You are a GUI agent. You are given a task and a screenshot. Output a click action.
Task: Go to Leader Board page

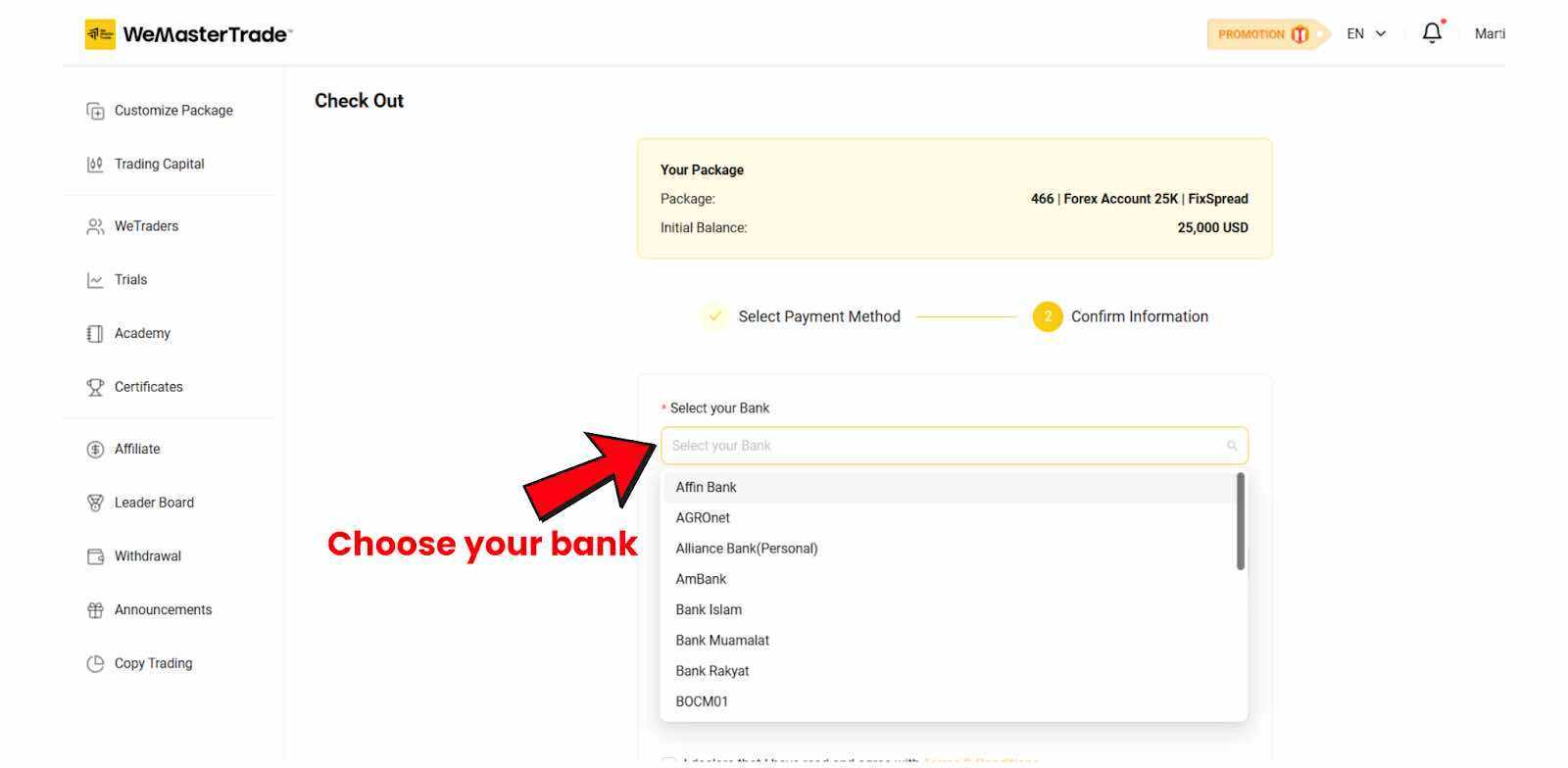[154, 503]
